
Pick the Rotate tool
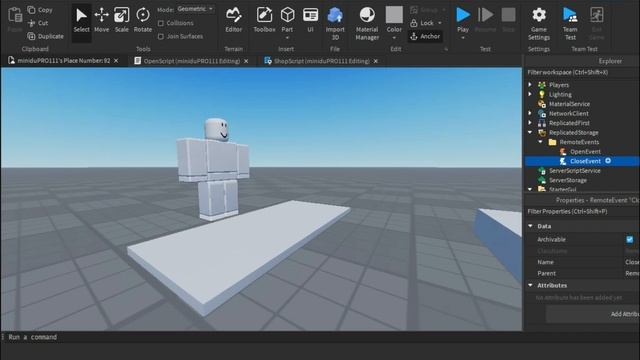coord(142,20)
